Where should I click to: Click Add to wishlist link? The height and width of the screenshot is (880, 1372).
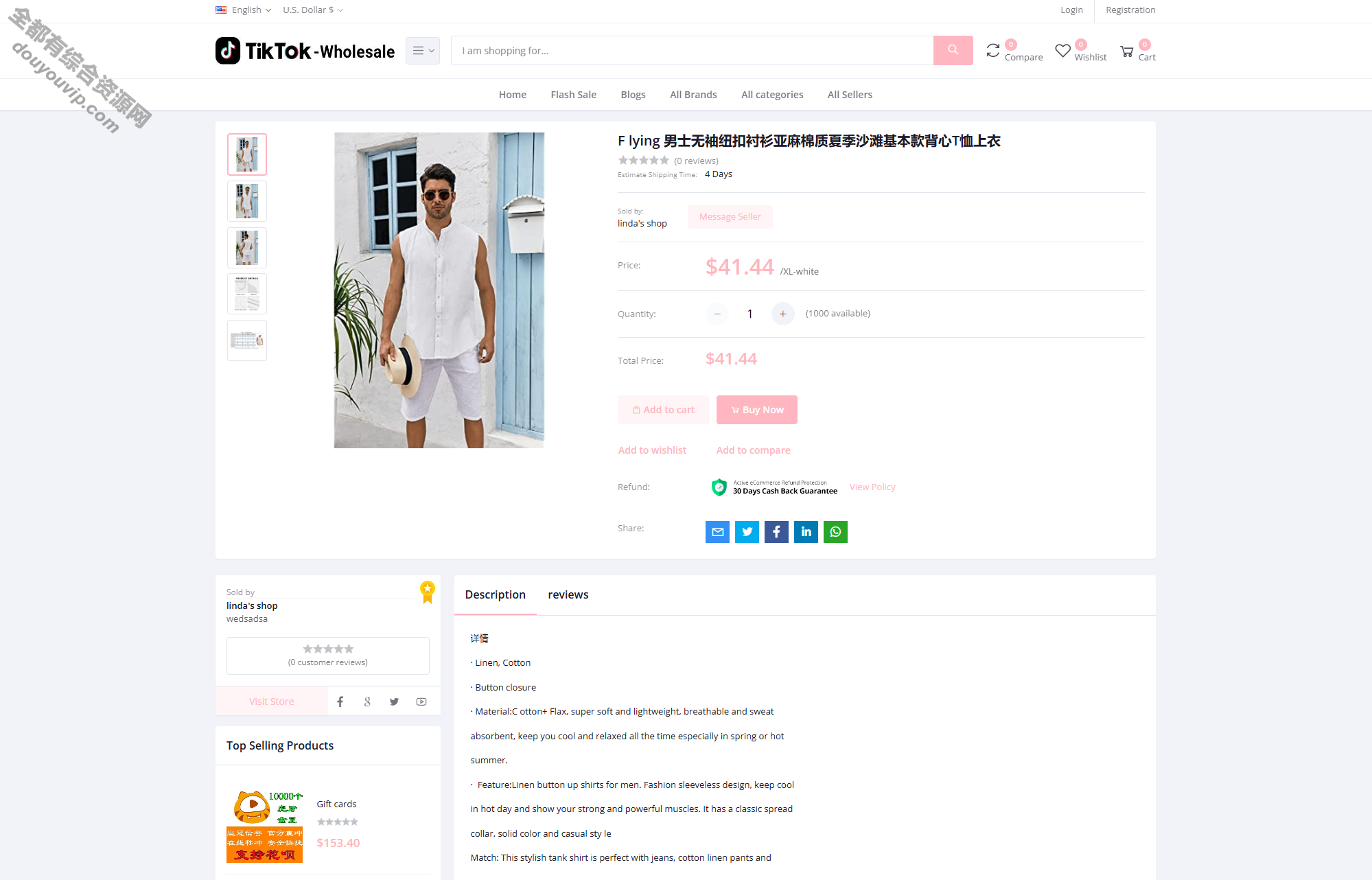click(652, 450)
